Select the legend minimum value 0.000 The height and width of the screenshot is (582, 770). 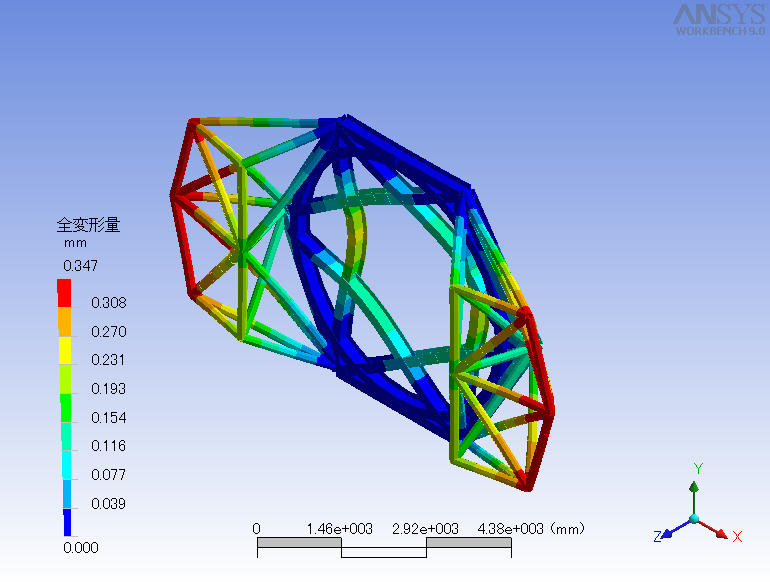pyautogui.click(x=81, y=548)
